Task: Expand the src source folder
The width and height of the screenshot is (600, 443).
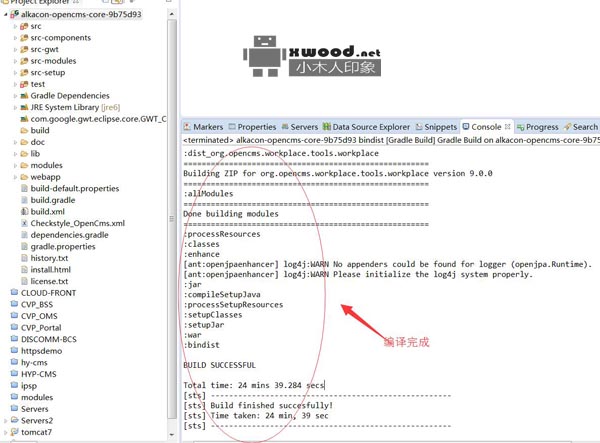Action: click(15, 26)
